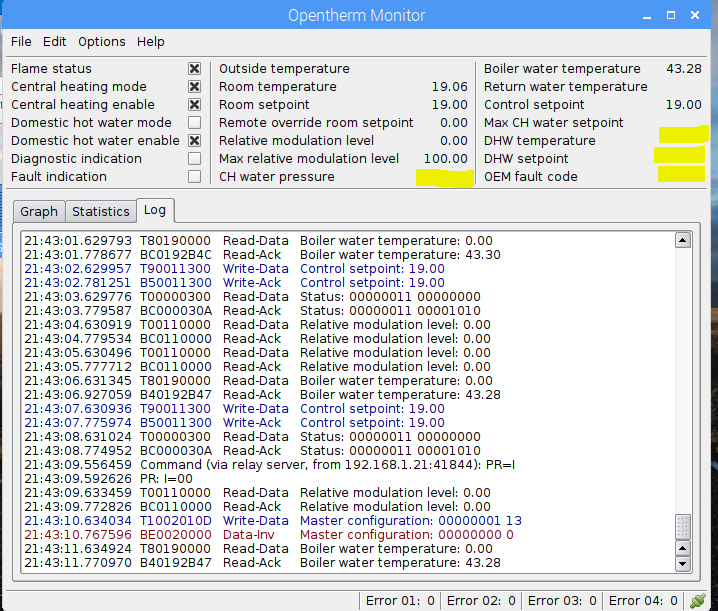Click the log line with PR=I command
The image size is (718, 611).
point(270,464)
